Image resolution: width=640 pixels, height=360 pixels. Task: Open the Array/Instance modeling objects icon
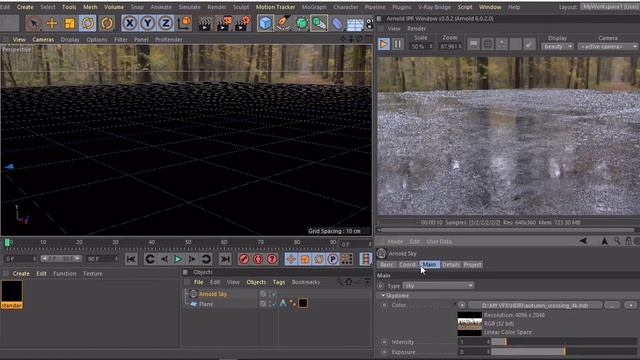pos(319,23)
